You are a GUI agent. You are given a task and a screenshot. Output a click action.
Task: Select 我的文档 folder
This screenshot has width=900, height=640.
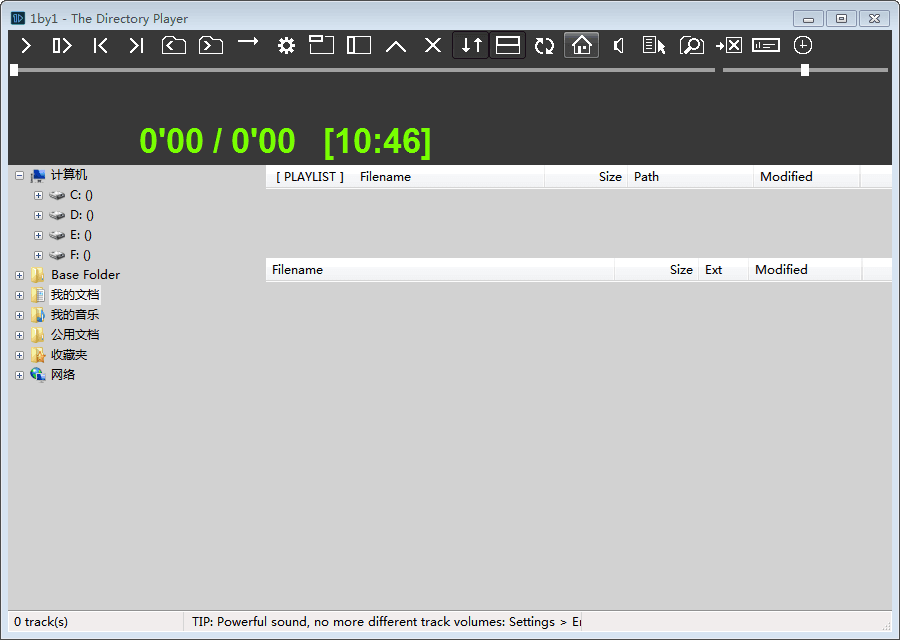75,295
